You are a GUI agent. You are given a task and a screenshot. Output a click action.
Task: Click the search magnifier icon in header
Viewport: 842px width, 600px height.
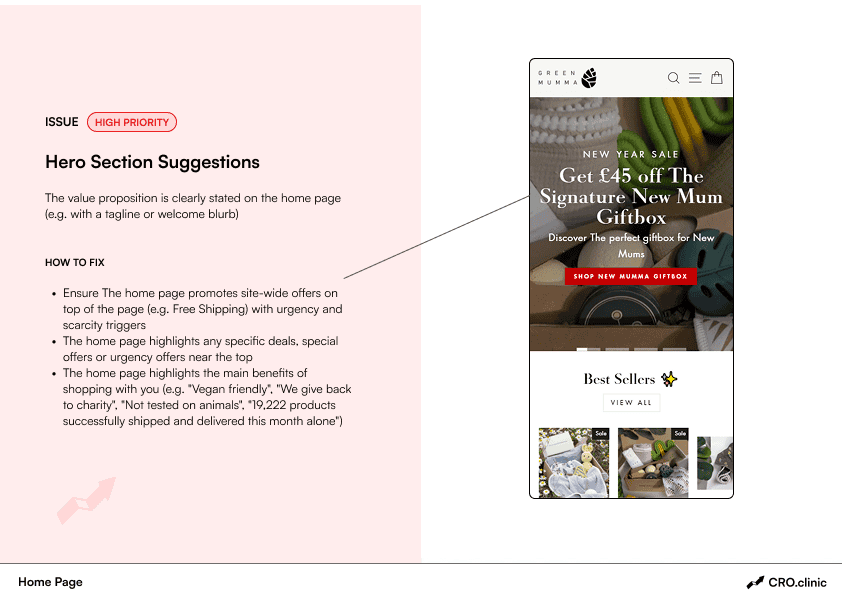(674, 78)
